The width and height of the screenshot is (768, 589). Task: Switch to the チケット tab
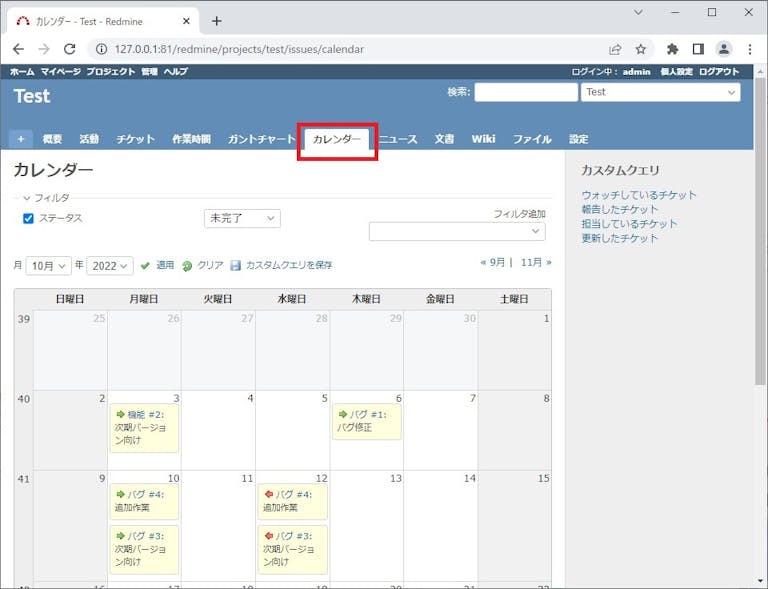[x=136, y=139]
